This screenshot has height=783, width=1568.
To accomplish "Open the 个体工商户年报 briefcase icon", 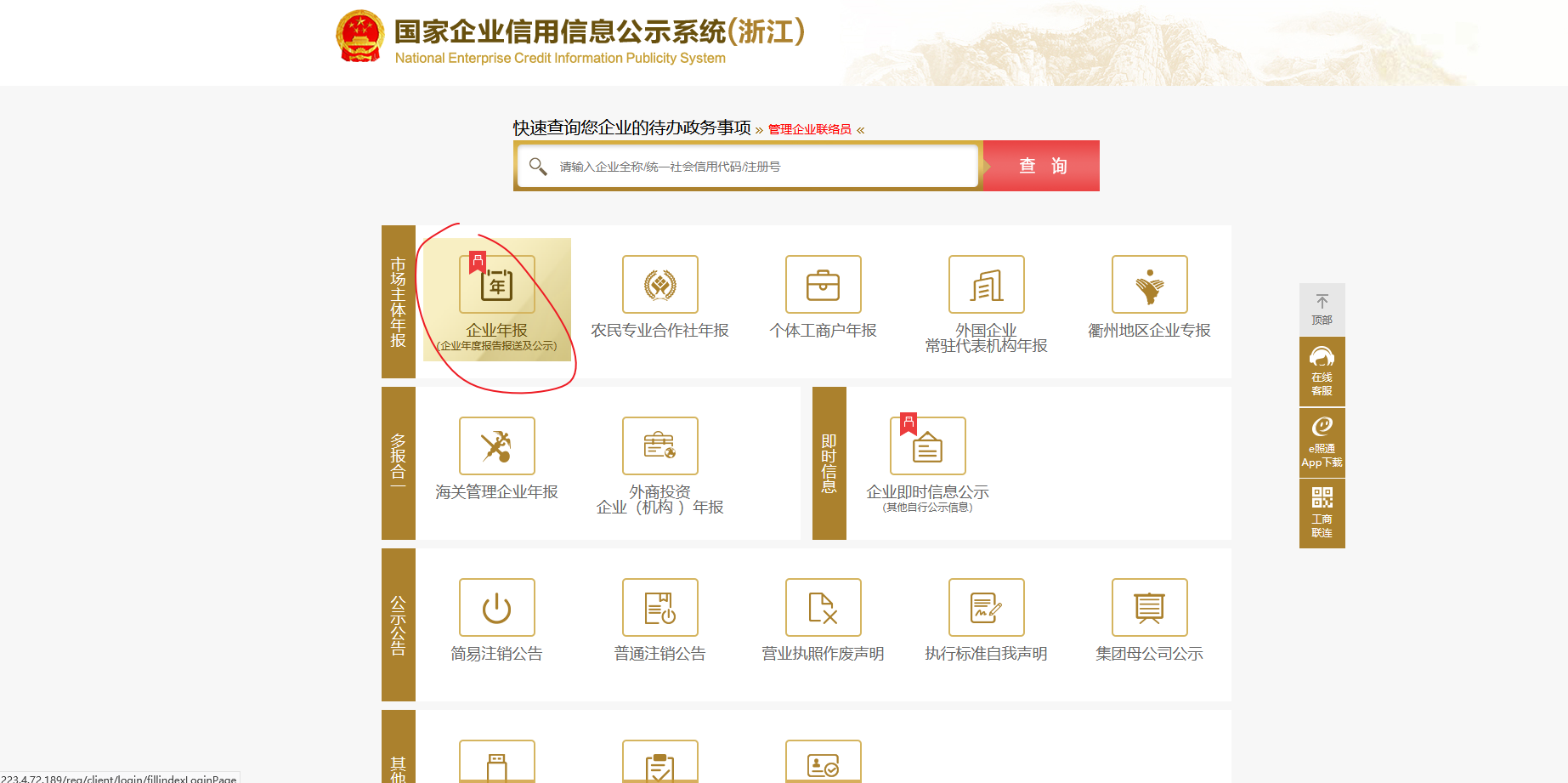I will 824,284.
